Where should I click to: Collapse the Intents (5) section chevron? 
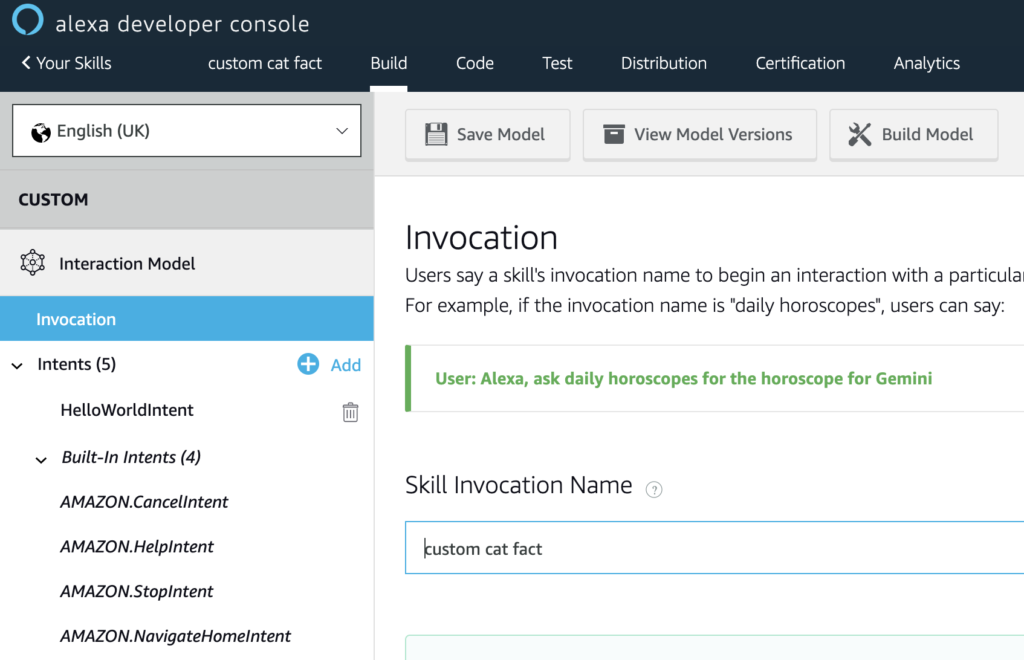[18, 366]
